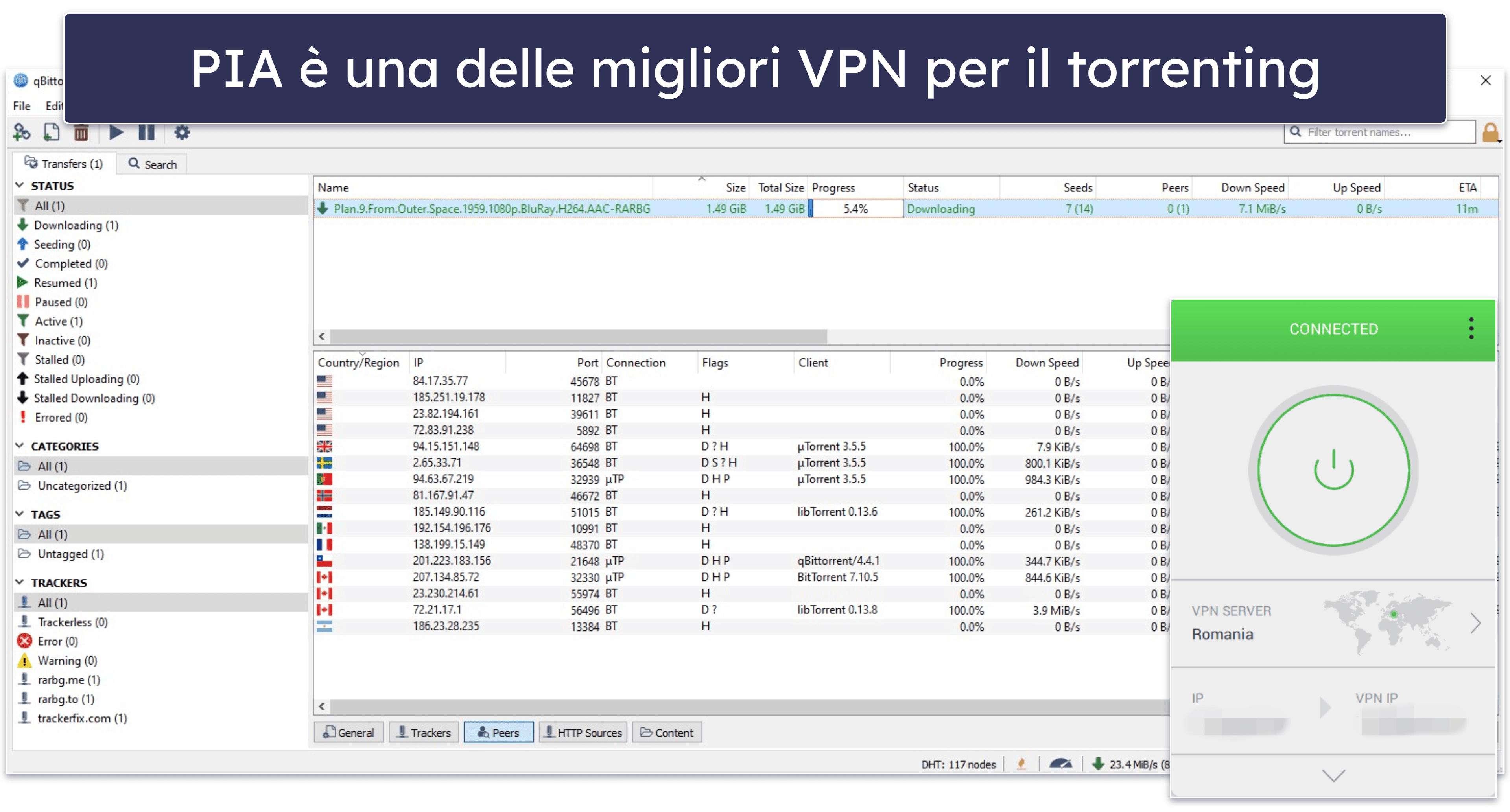1510x812 pixels.
Task: Select rarbg.me (1) tracker
Action: tap(59, 680)
